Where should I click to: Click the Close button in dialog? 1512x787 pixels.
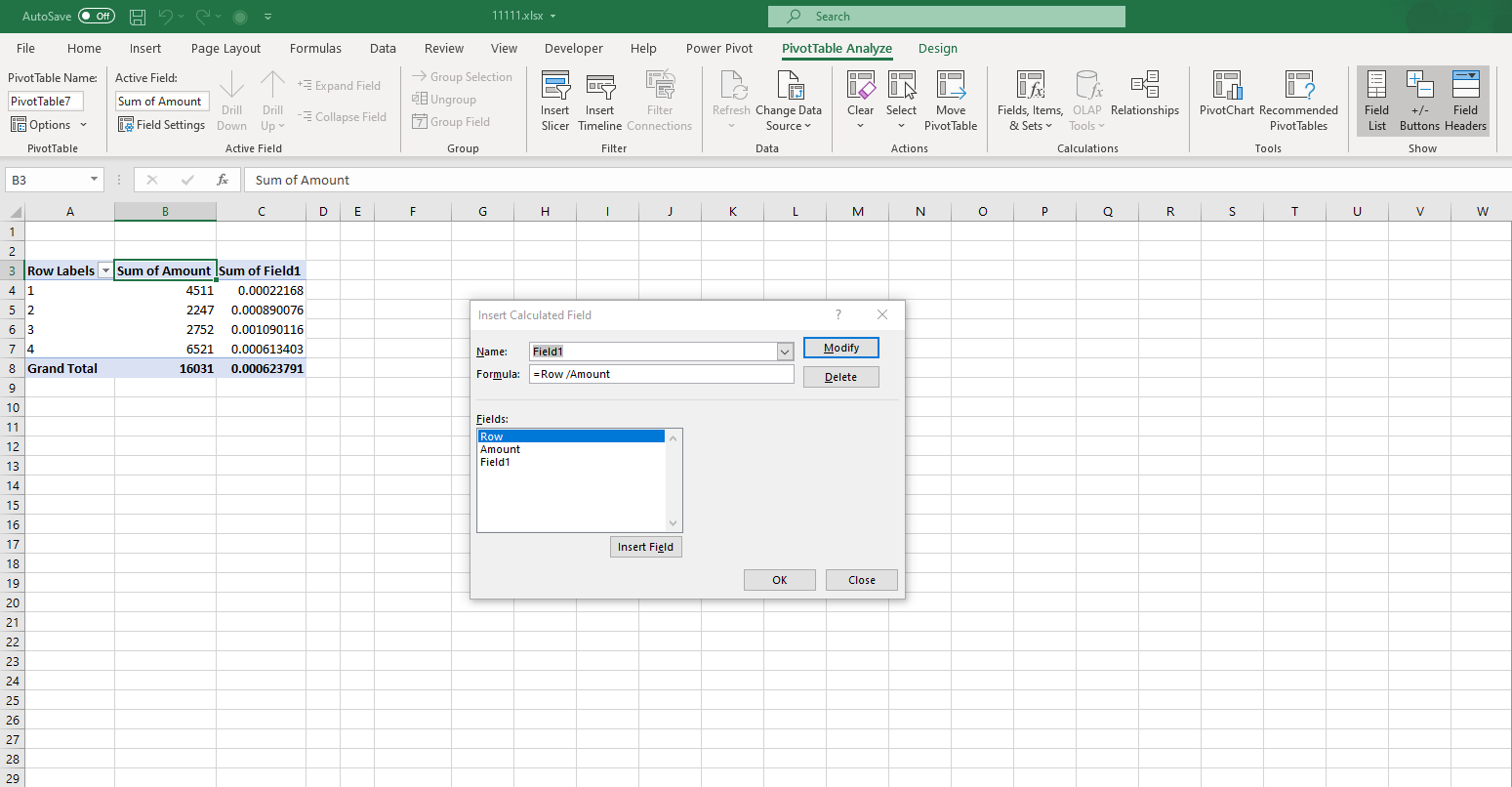[862, 580]
